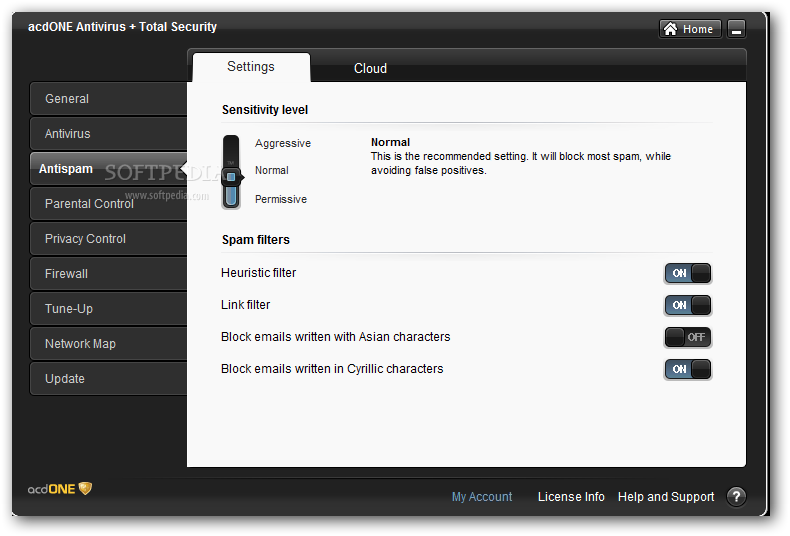Minimize the acdONE window

click(x=736, y=29)
